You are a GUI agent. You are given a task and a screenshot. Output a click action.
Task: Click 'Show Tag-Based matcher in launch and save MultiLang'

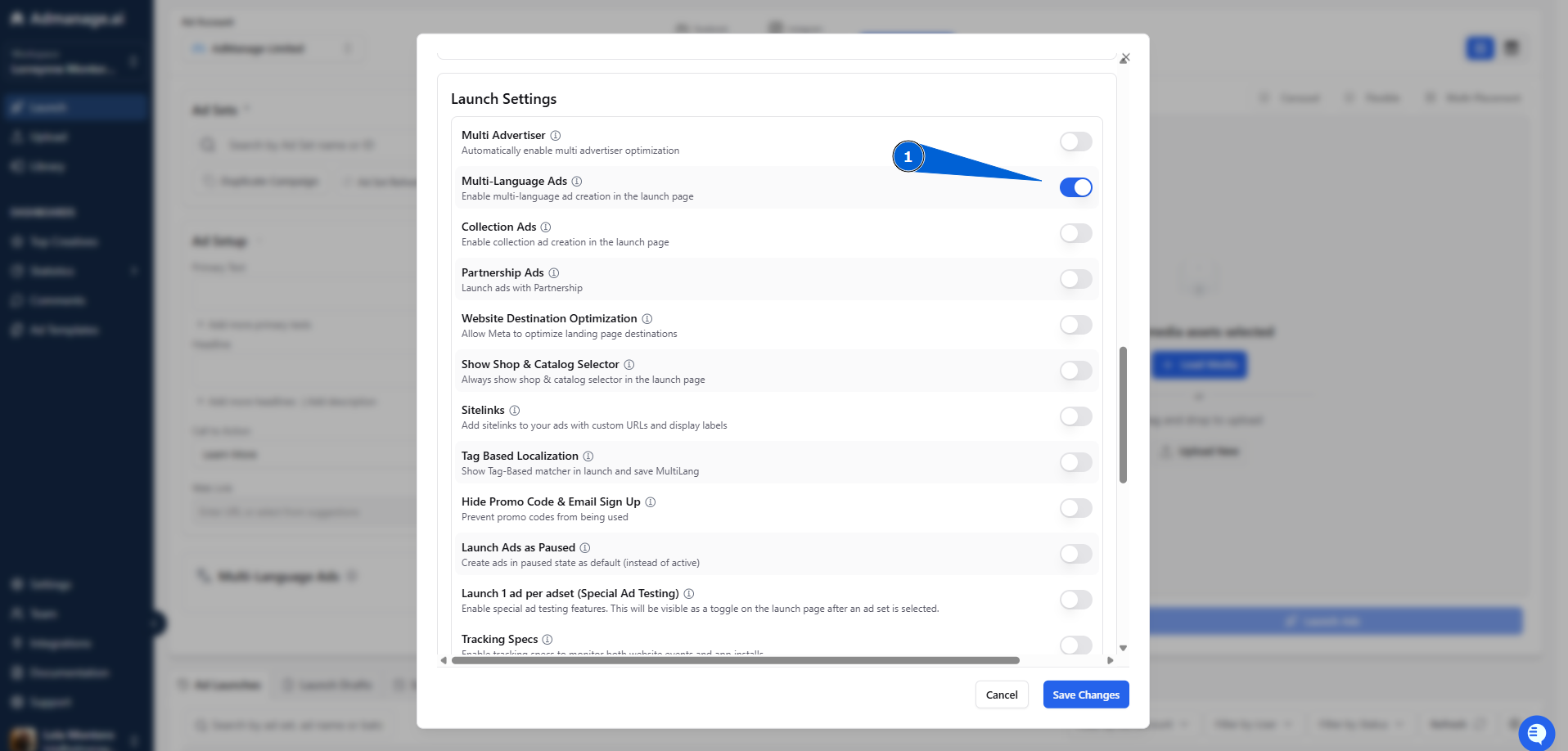click(x=580, y=471)
